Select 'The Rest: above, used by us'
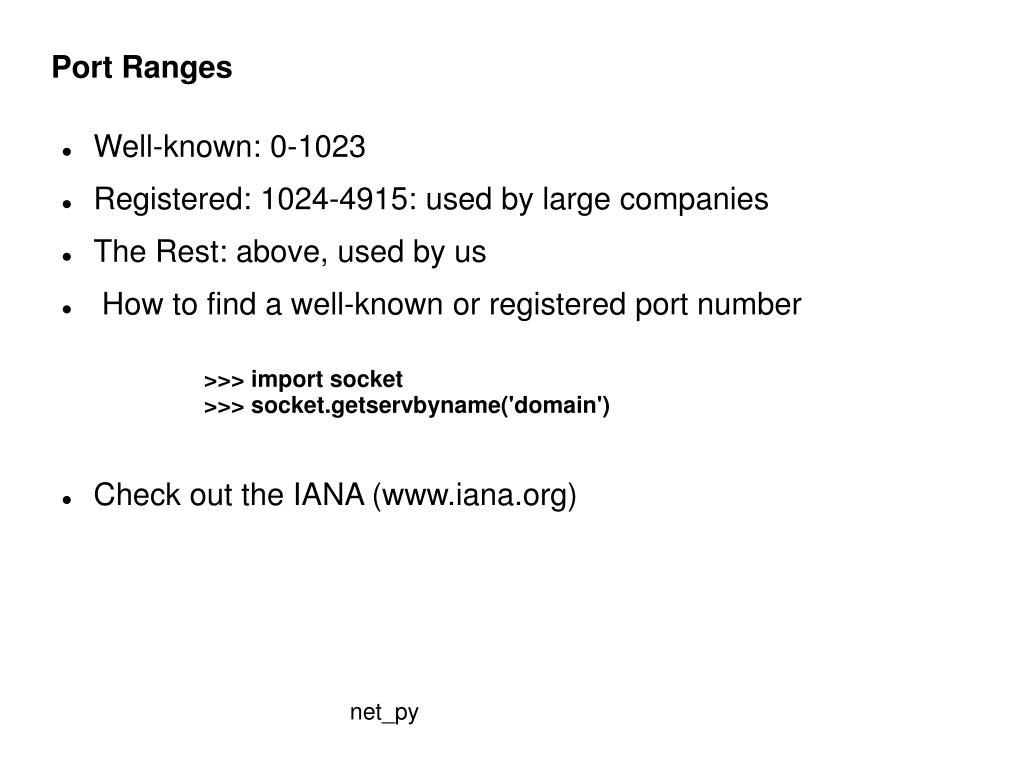This screenshot has height=767, width=1023. point(290,252)
